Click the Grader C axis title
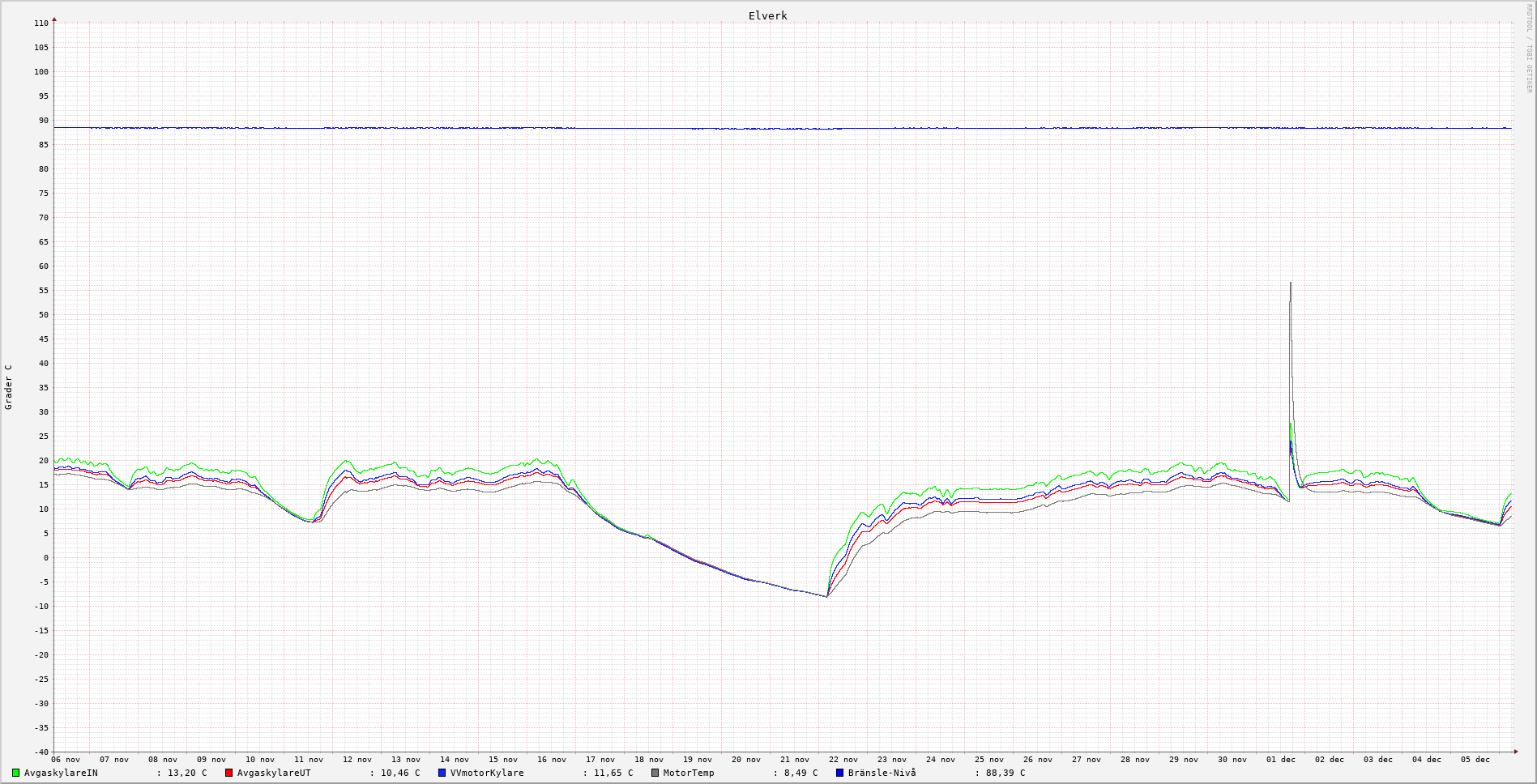 [9, 386]
